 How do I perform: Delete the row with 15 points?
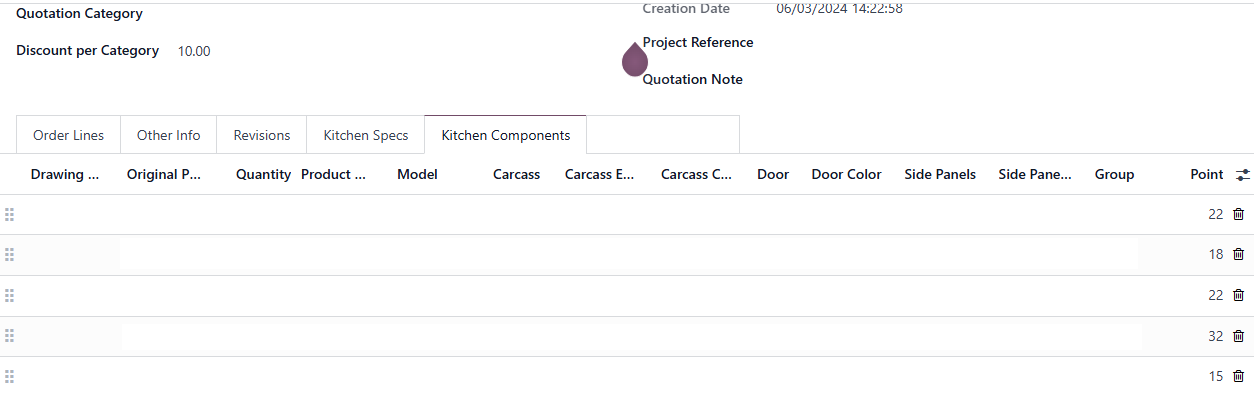pyautogui.click(x=1238, y=377)
